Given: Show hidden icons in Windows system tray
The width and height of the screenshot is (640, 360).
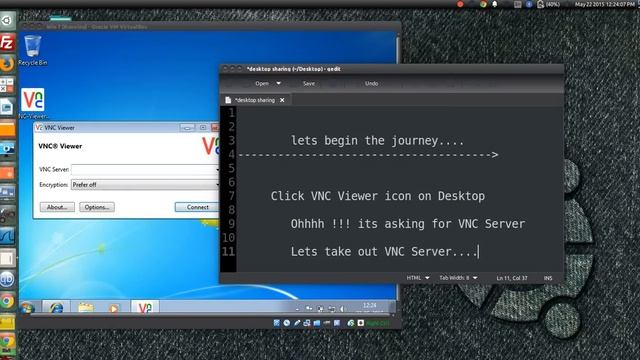Looking at the screenshot, I should tap(298, 309).
